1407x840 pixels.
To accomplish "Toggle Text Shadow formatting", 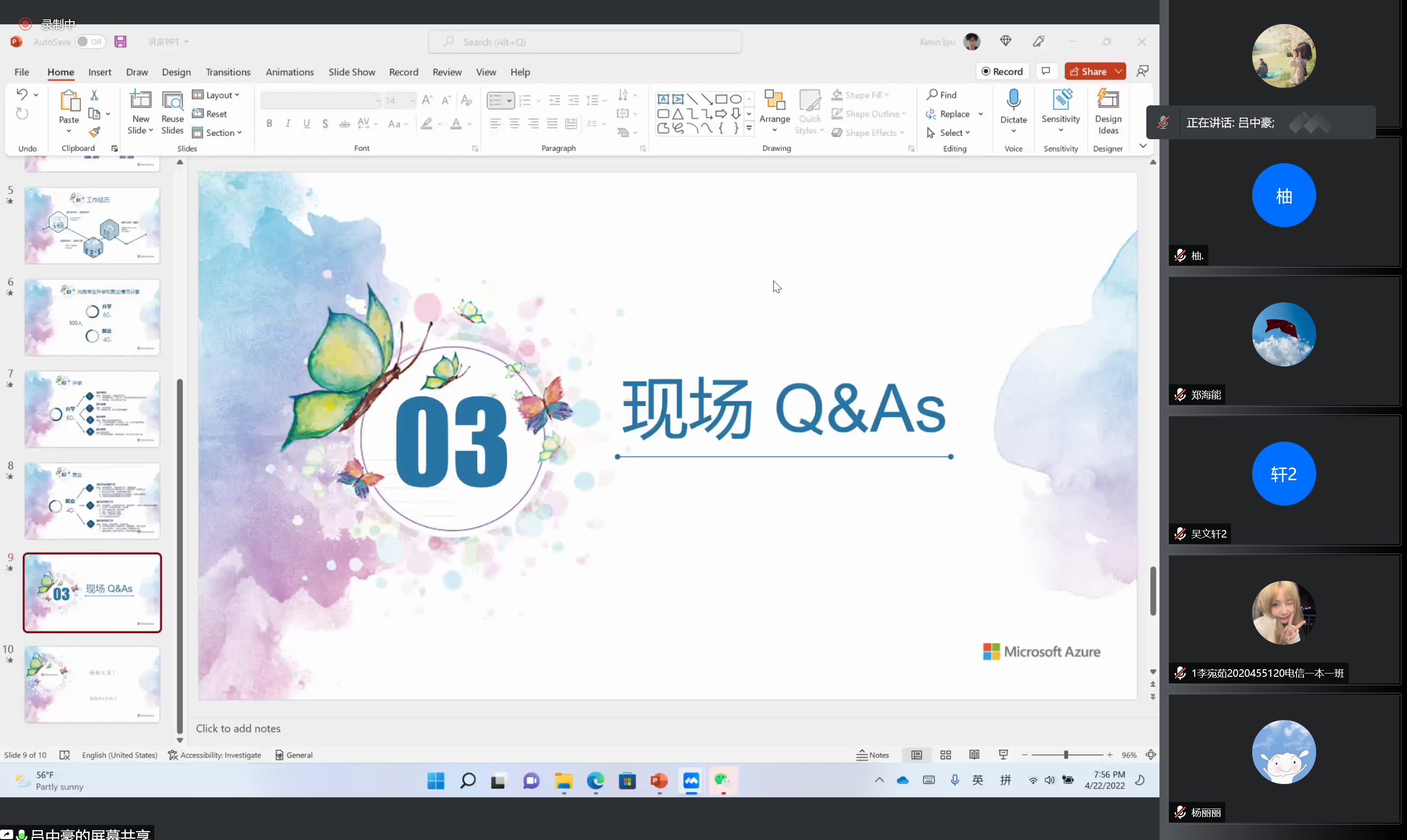I will click(x=326, y=123).
